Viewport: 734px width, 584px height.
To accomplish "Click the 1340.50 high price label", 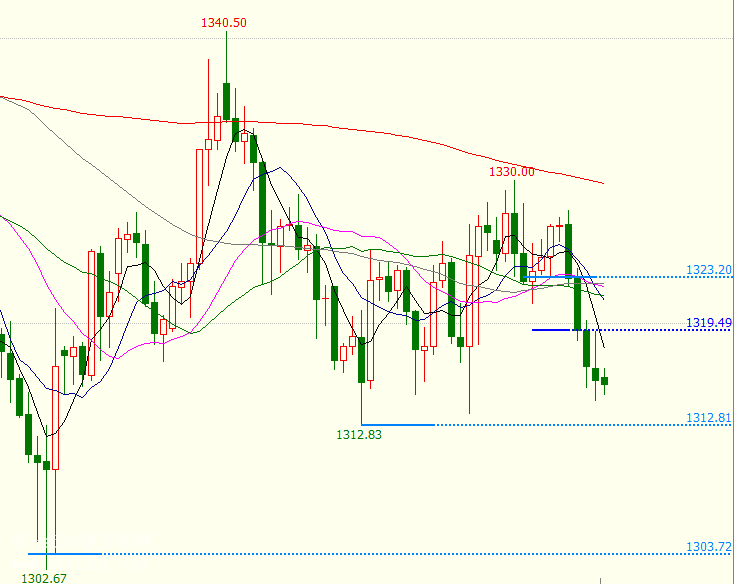I will (224, 22).
